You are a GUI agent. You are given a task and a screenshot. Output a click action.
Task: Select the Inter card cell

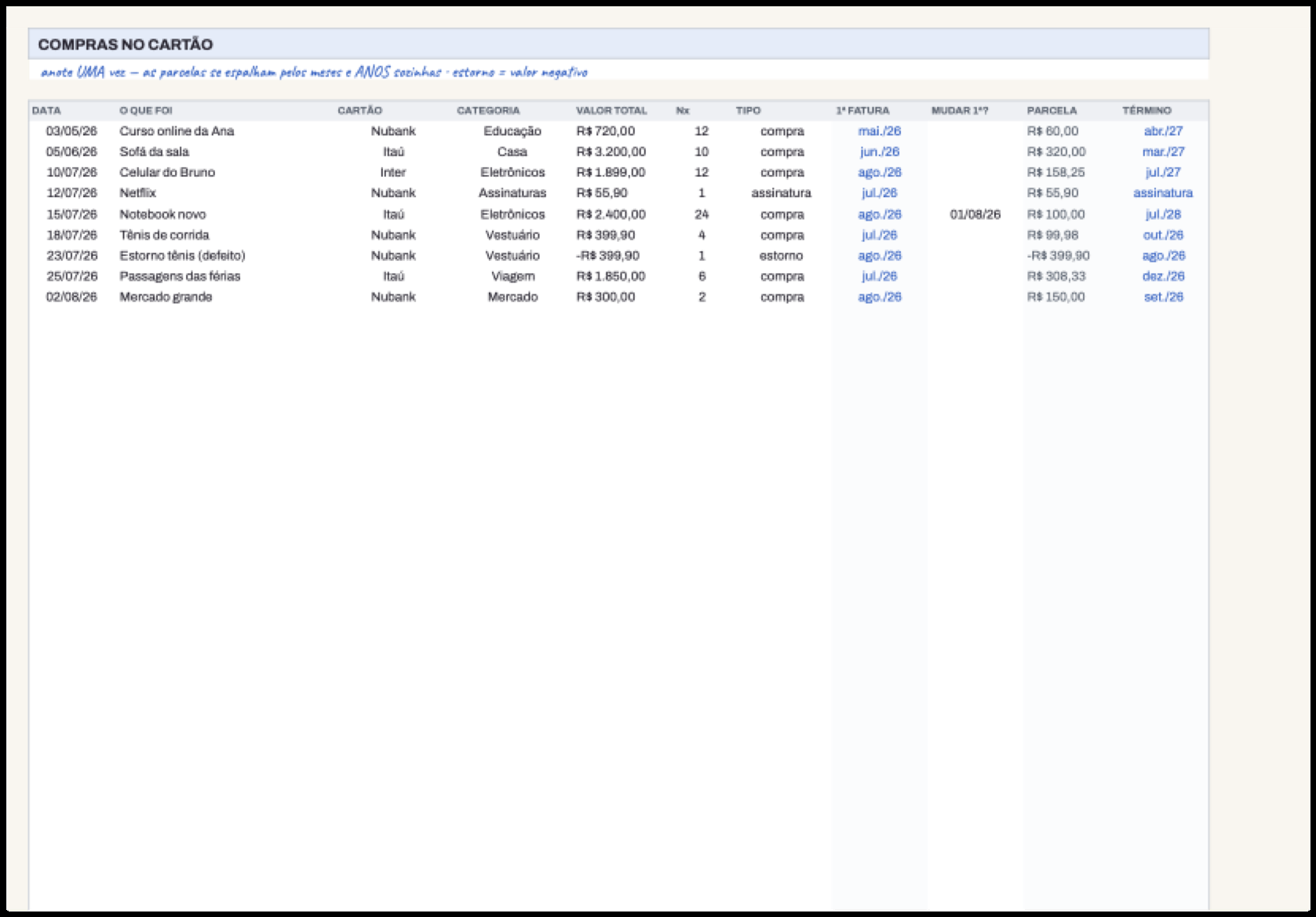click(x=393, y=172)
